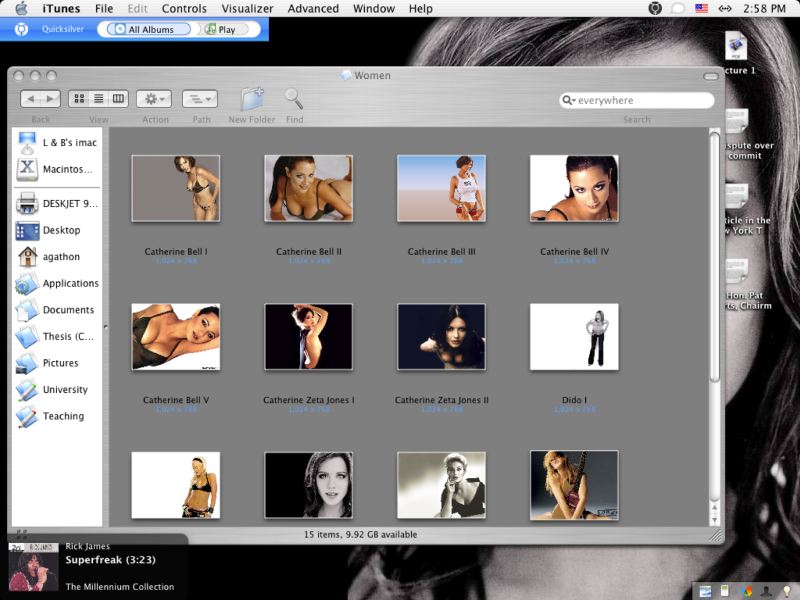
Task: Switch to column view mode
Action: (x=119, y=99)
